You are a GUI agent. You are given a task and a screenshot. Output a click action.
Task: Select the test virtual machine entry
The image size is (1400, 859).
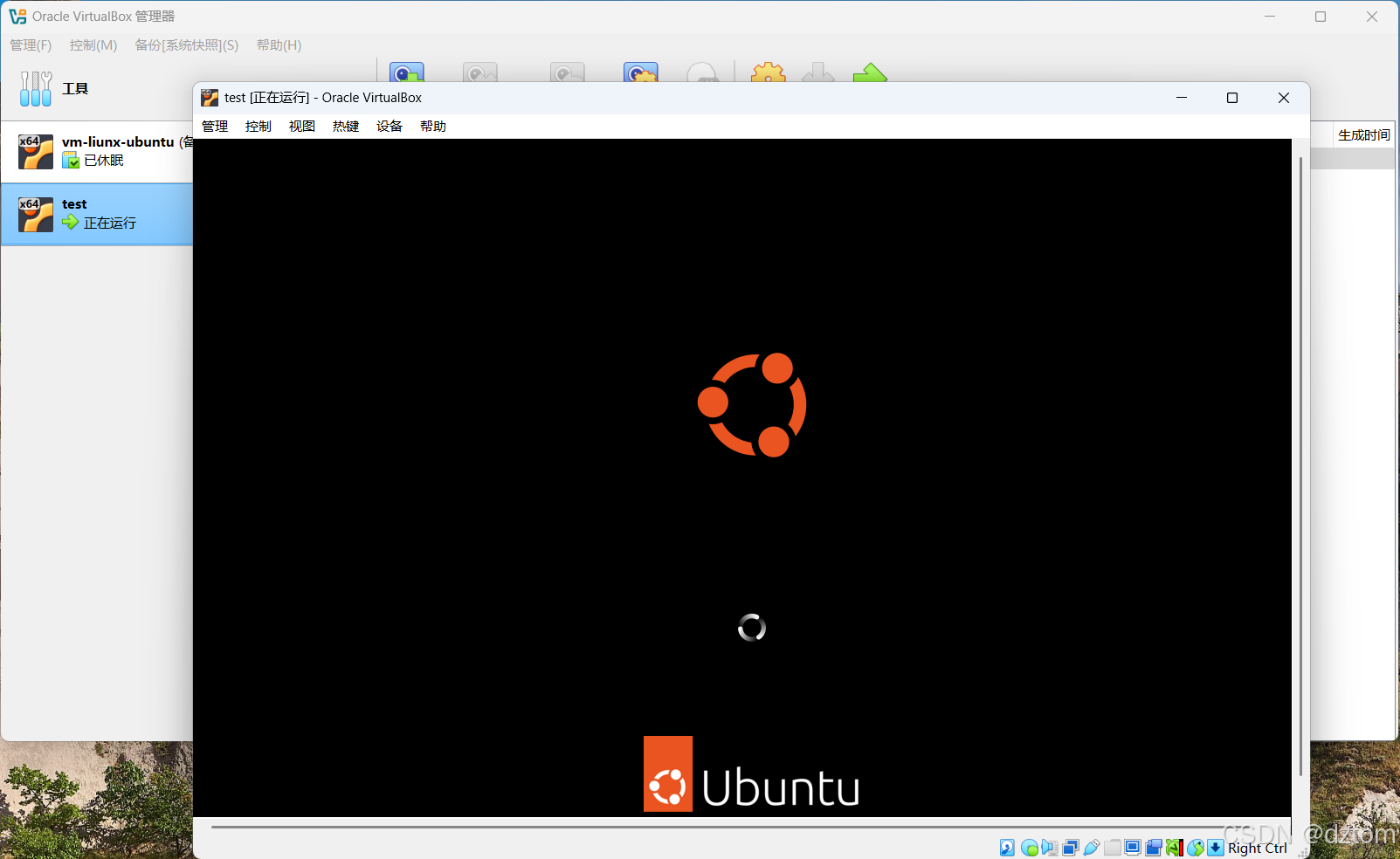tap(97, 214)
